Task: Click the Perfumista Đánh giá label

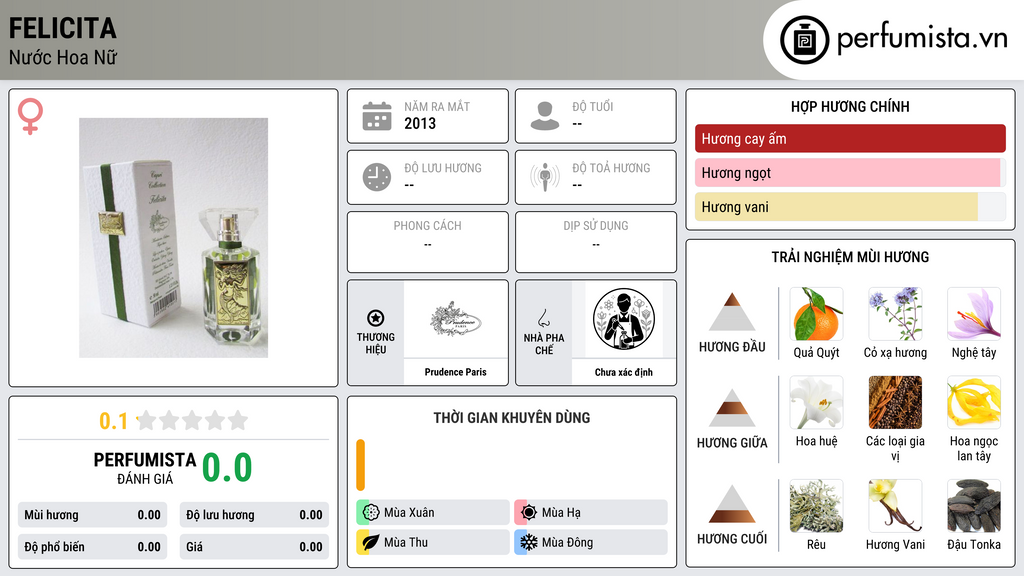Action: coord(144,468)
